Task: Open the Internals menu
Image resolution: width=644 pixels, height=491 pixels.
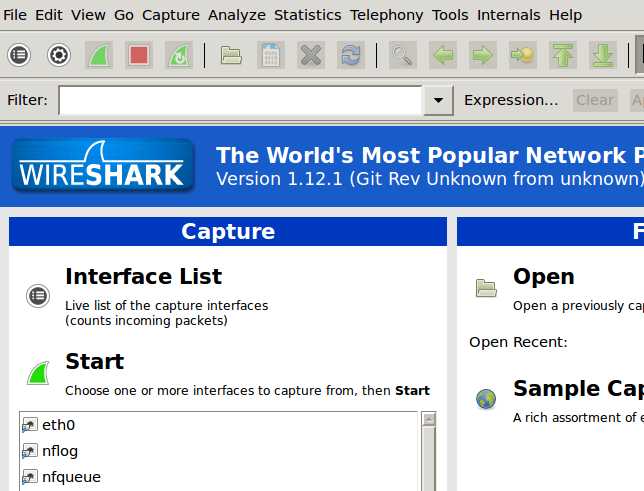Action: pyautogui.click(x=508, y=15)
